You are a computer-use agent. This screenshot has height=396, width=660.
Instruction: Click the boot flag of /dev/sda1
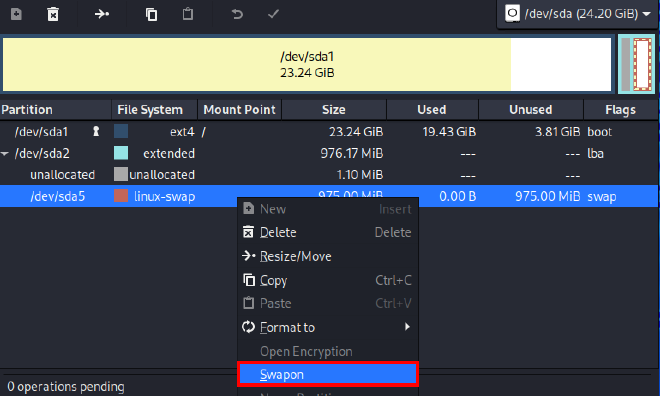tap(599, 132)
